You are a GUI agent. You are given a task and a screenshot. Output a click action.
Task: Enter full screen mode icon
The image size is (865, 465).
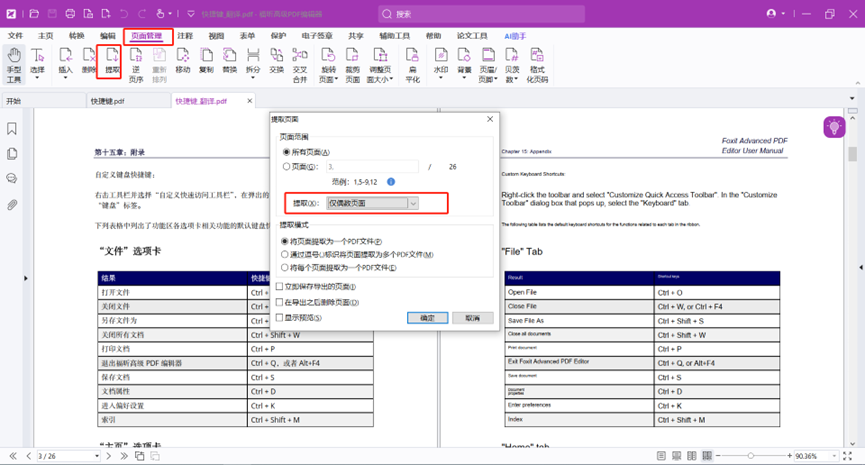(848, 456)
